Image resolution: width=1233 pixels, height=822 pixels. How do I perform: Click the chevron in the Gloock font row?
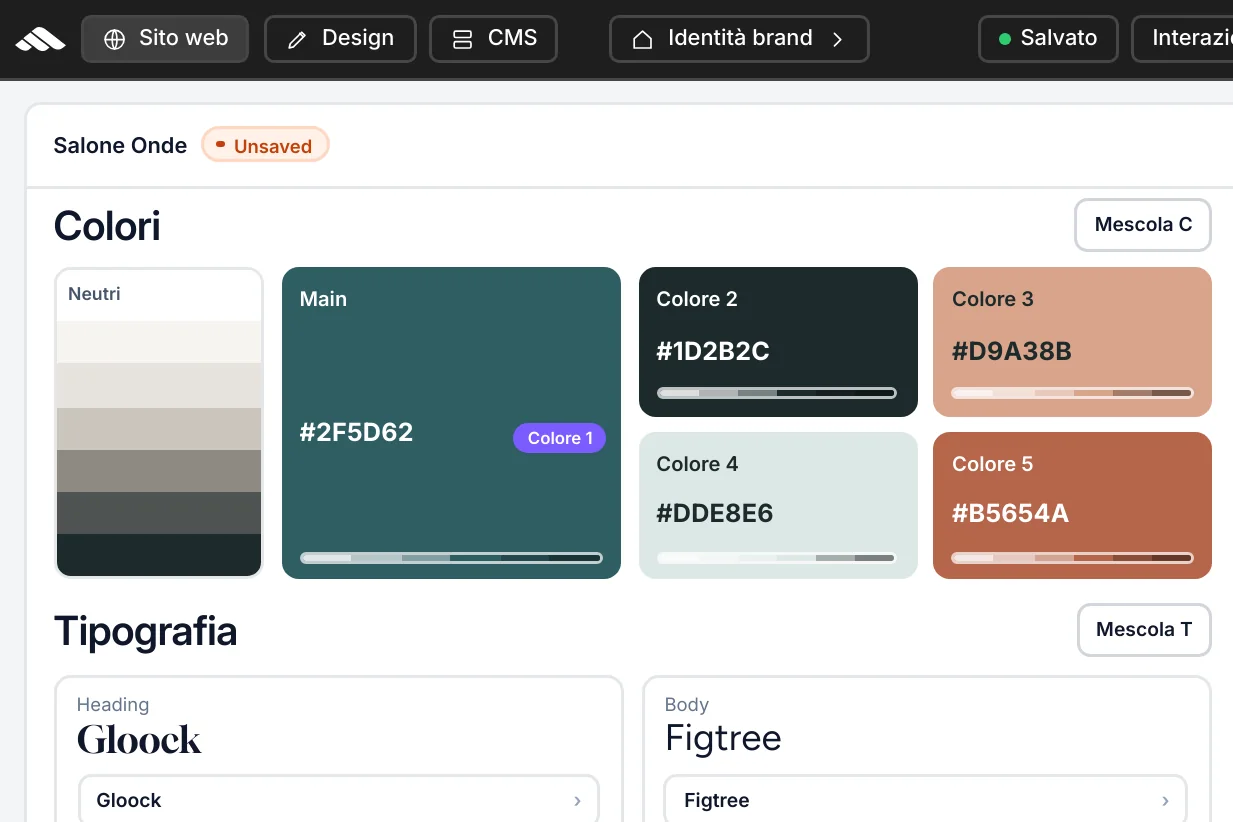(x=577, y=801)
